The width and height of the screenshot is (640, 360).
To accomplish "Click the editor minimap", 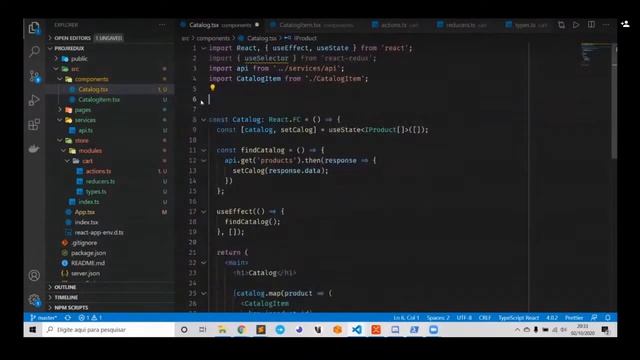I will pyautogui.click(x=595, y=54).
